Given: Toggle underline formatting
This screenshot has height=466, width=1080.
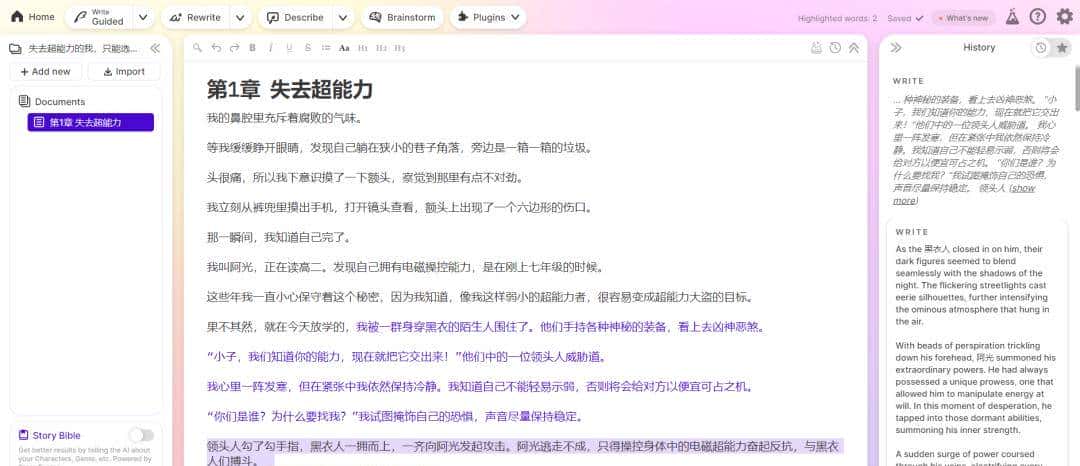Looking at the screenshot, I should point(289,47).
